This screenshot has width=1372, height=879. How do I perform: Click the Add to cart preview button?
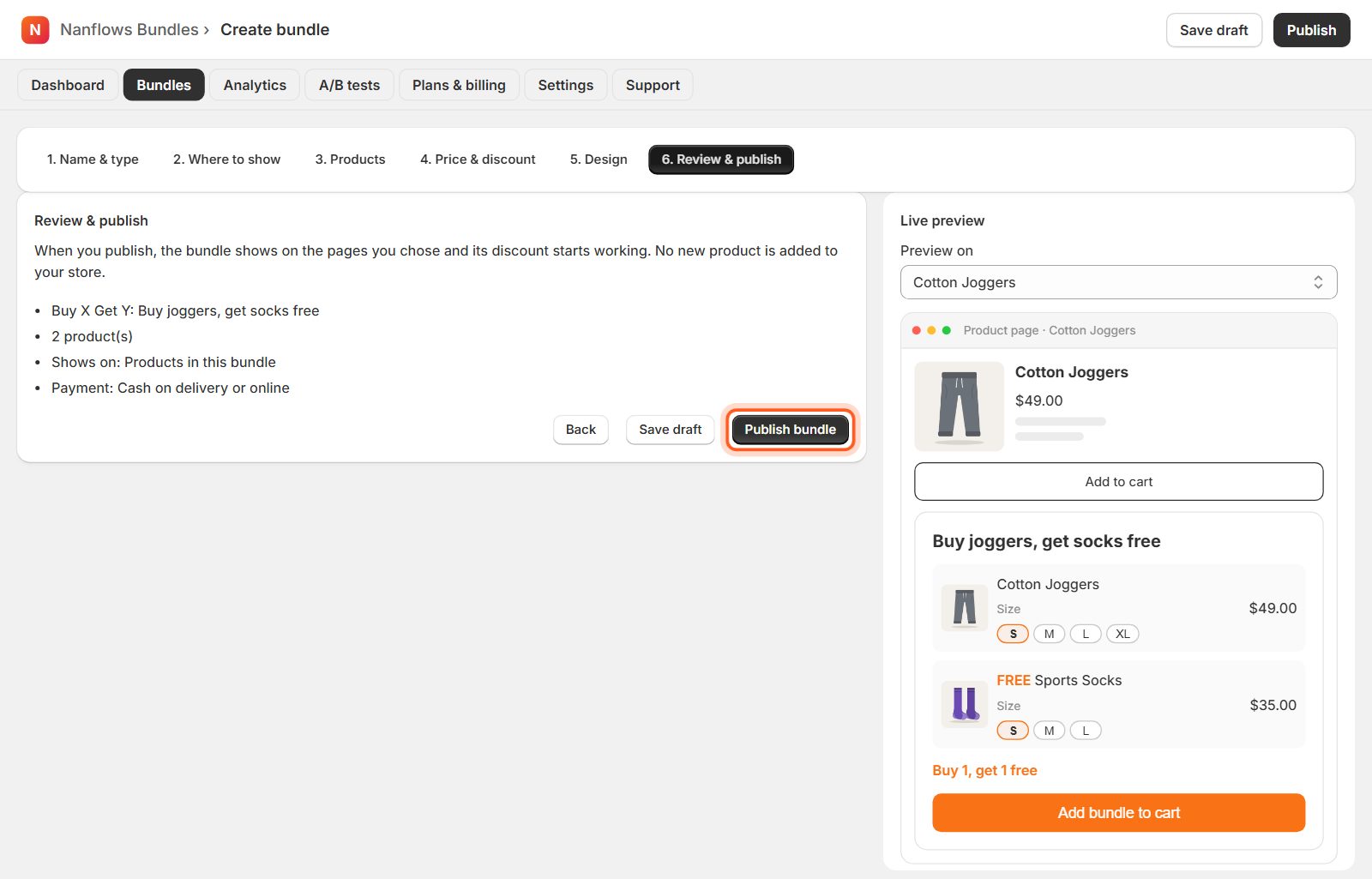coord(1118,482)
